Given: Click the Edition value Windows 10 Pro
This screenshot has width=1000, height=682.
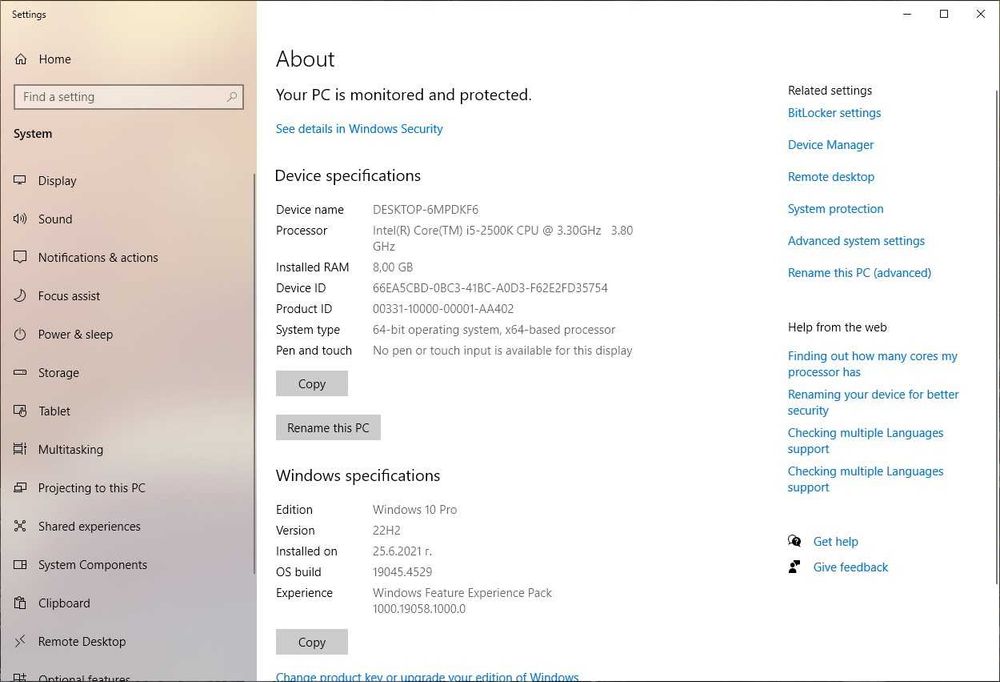Looking at the screenshot, I should pyautogui.click(x=415, y=510).
